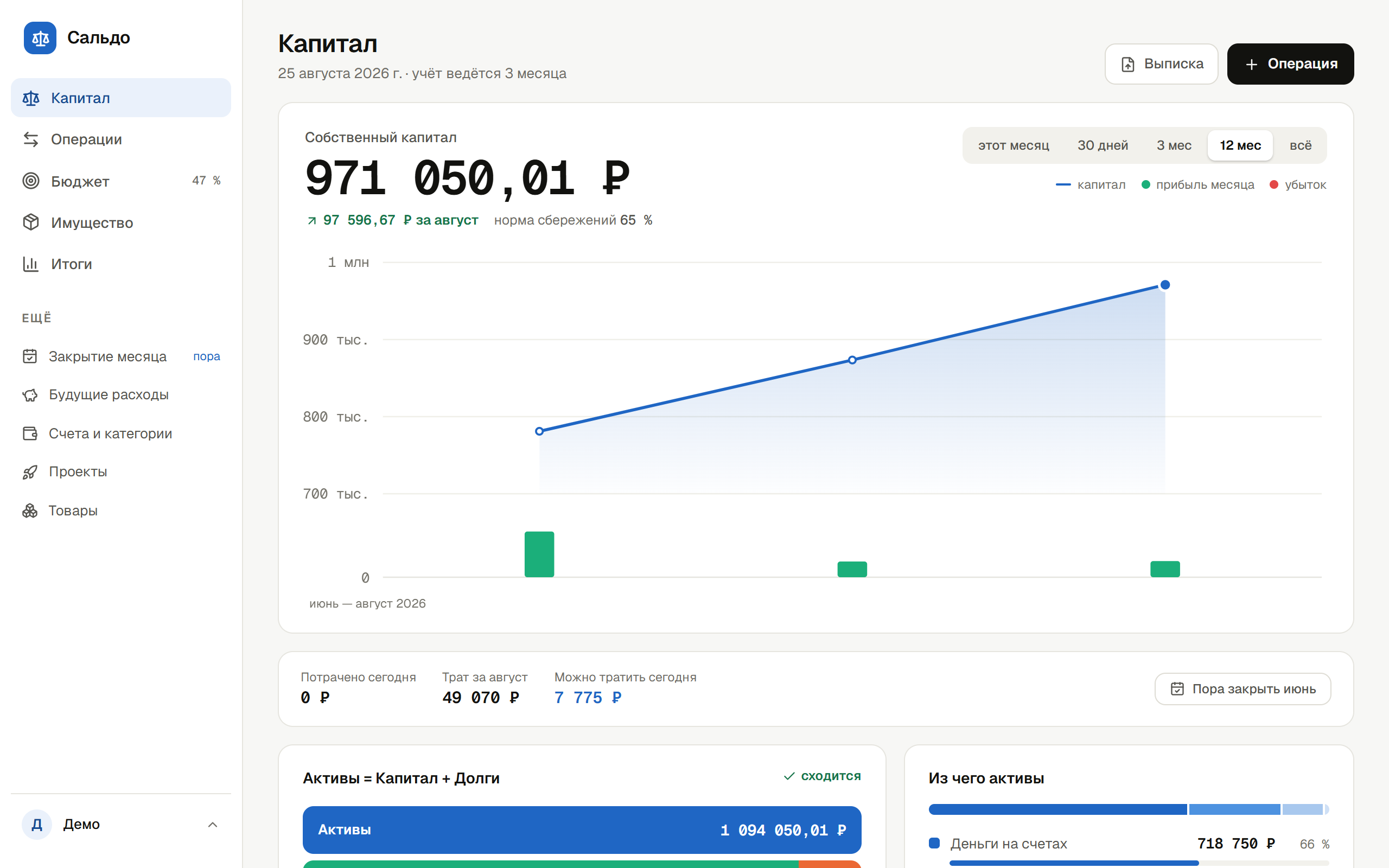This screenshot has width=1389, height=868.
Task: Click the Счета и категории wallet icon
Action: 30,433
